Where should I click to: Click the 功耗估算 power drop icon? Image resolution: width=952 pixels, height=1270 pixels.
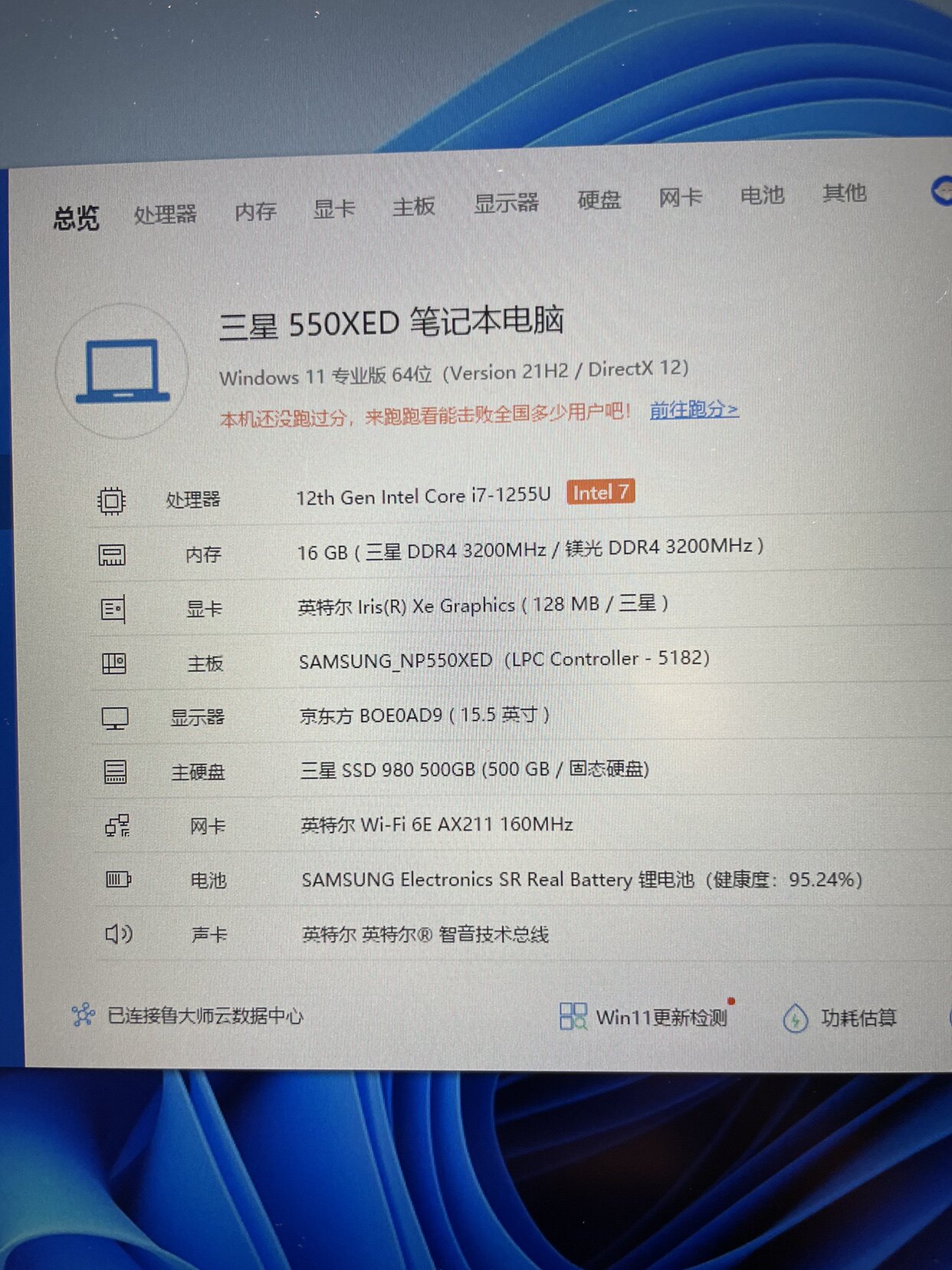pos(795,1018)
